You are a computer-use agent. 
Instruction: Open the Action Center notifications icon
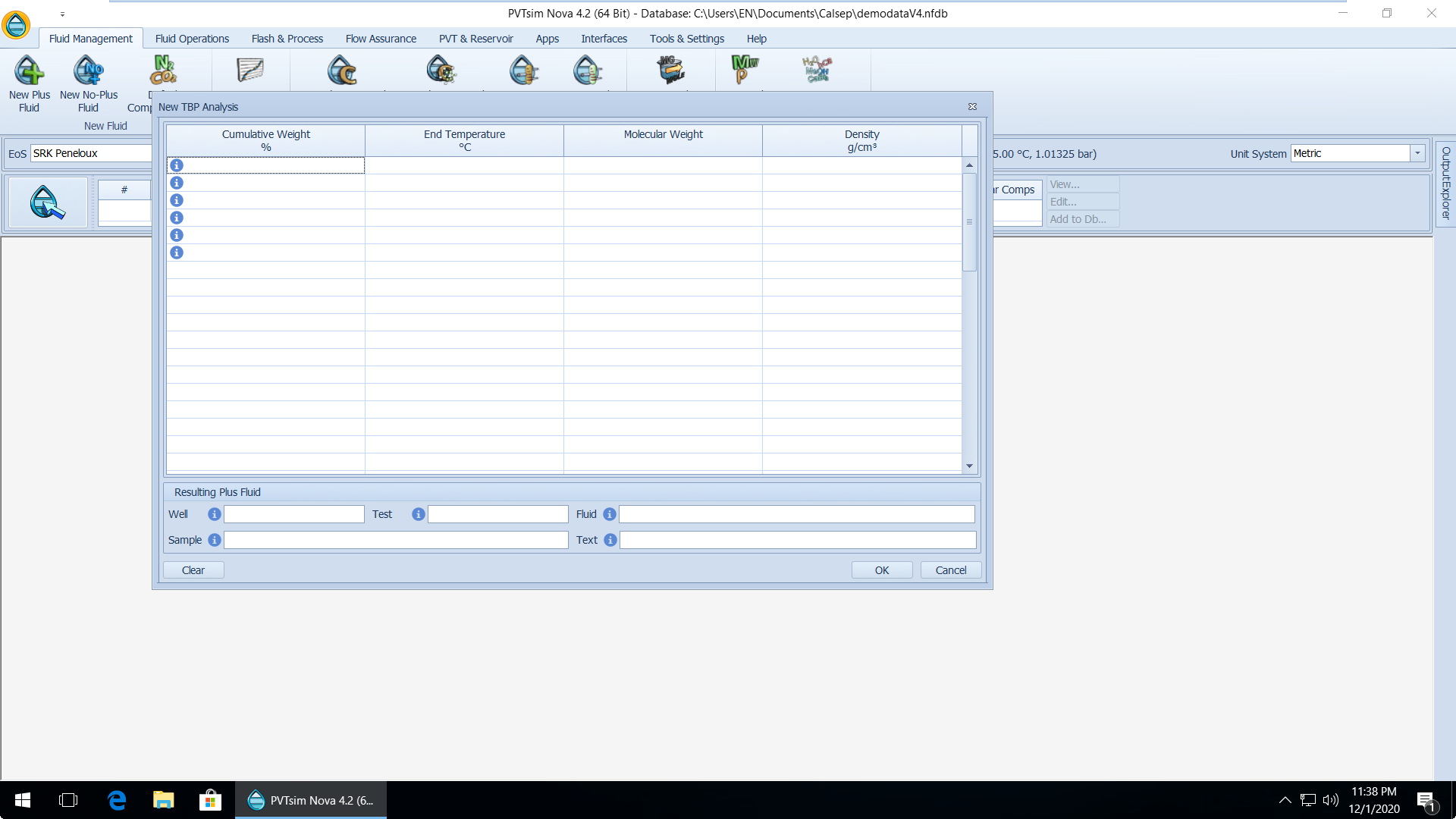[1426, 800]
